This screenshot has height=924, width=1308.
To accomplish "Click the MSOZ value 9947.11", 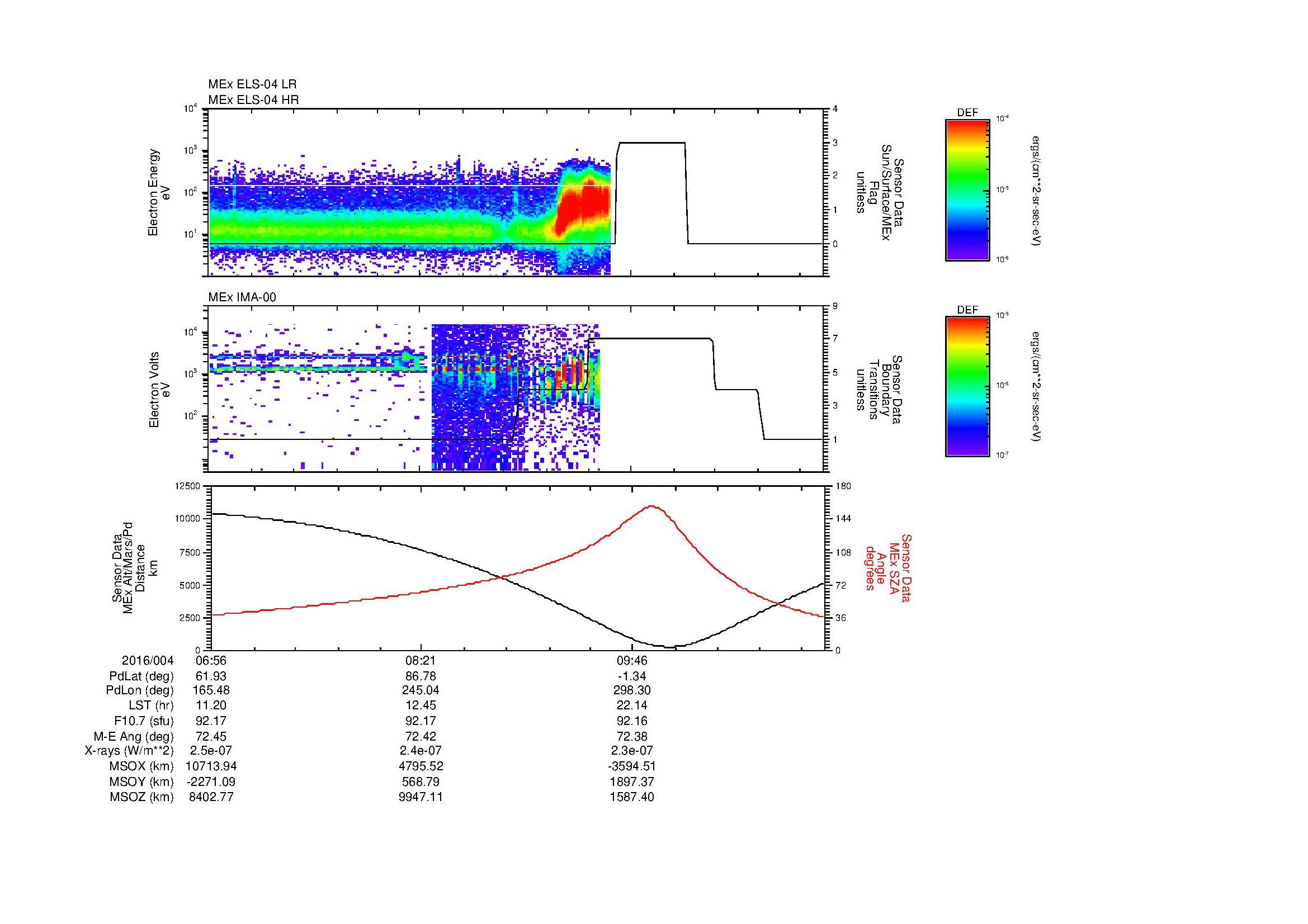I will [421, 797].
